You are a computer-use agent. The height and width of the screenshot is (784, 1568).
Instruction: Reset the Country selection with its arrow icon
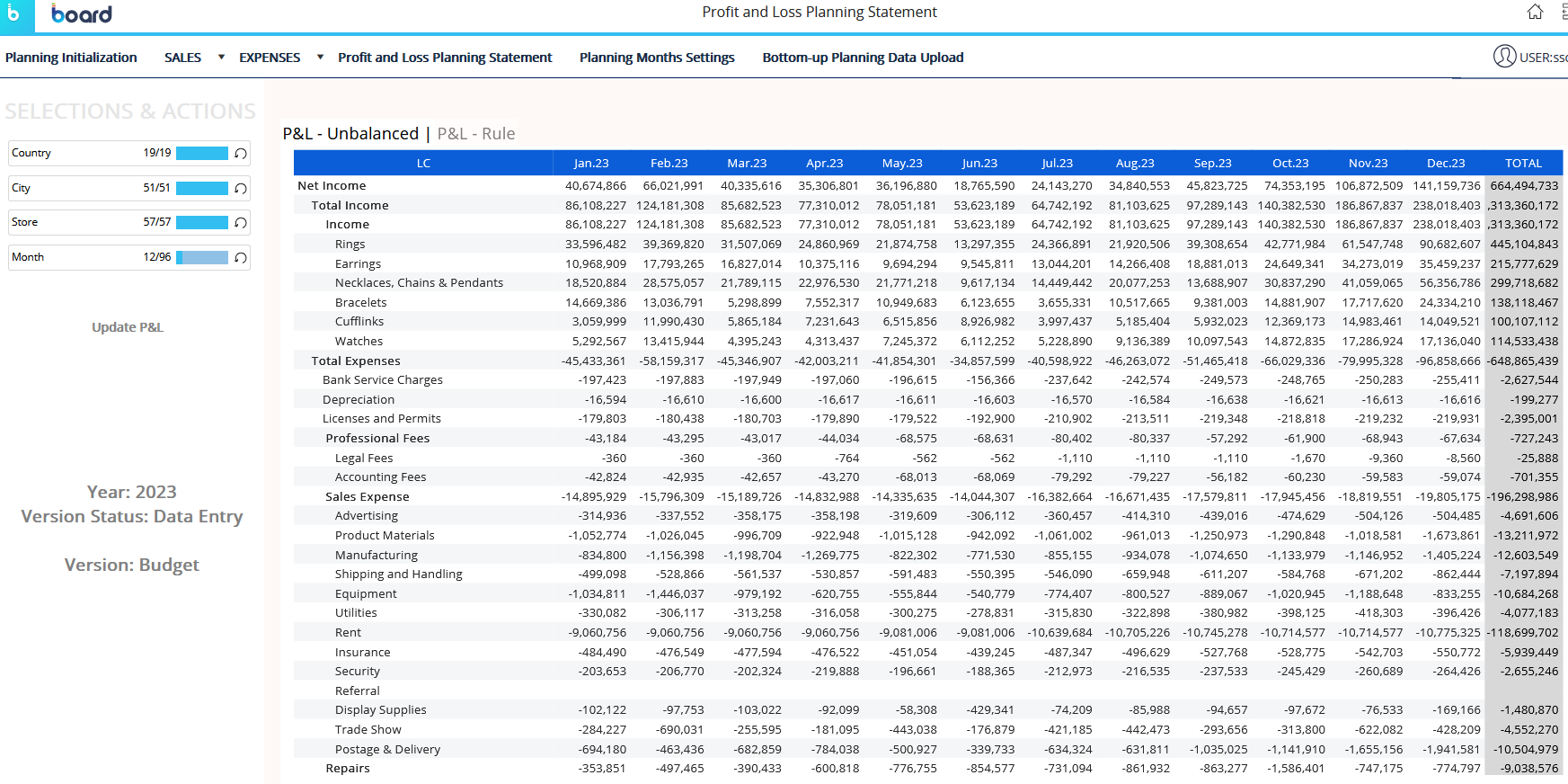point(241,154)
